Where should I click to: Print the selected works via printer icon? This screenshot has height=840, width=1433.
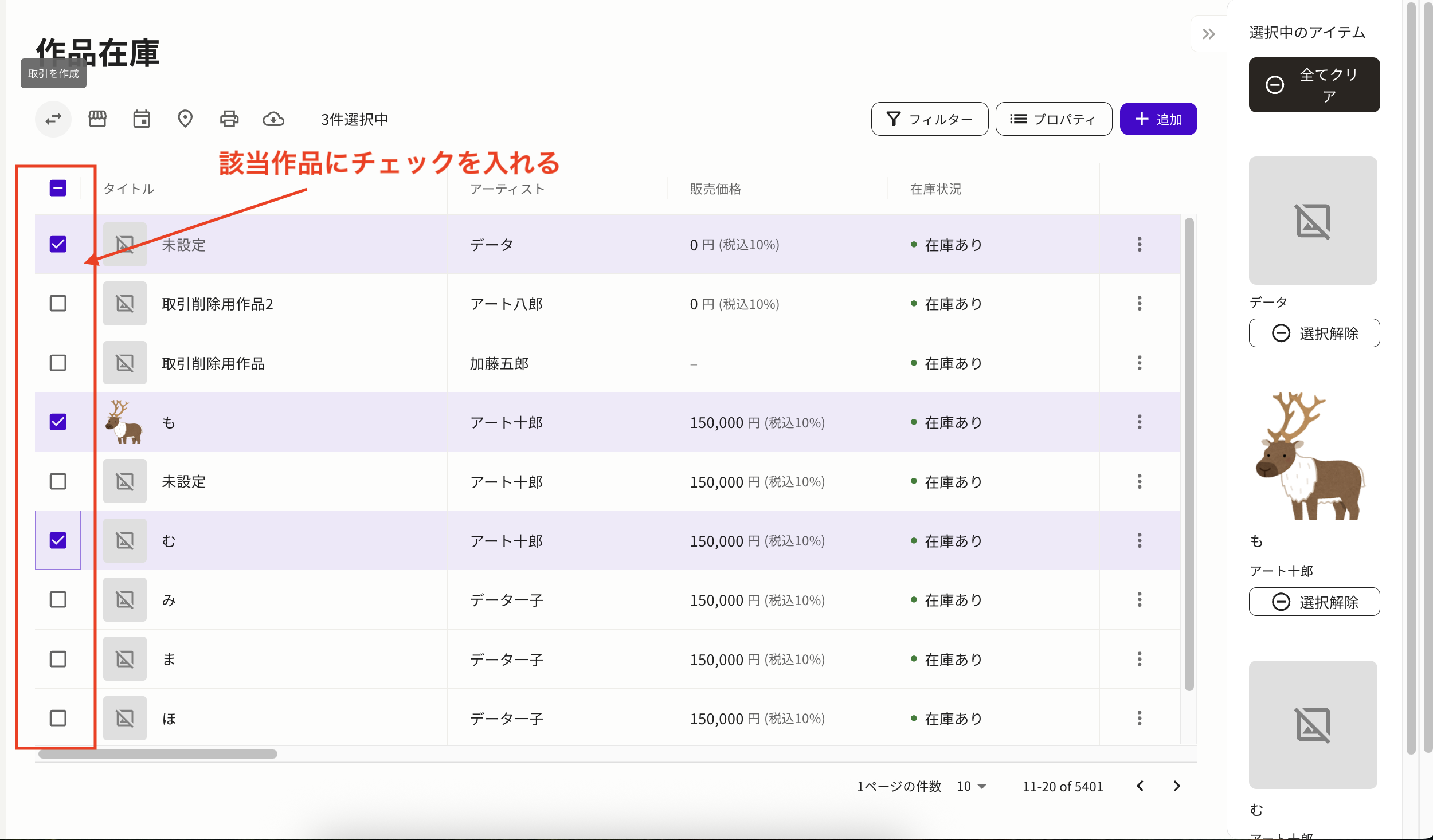click(x=229, y=119)
